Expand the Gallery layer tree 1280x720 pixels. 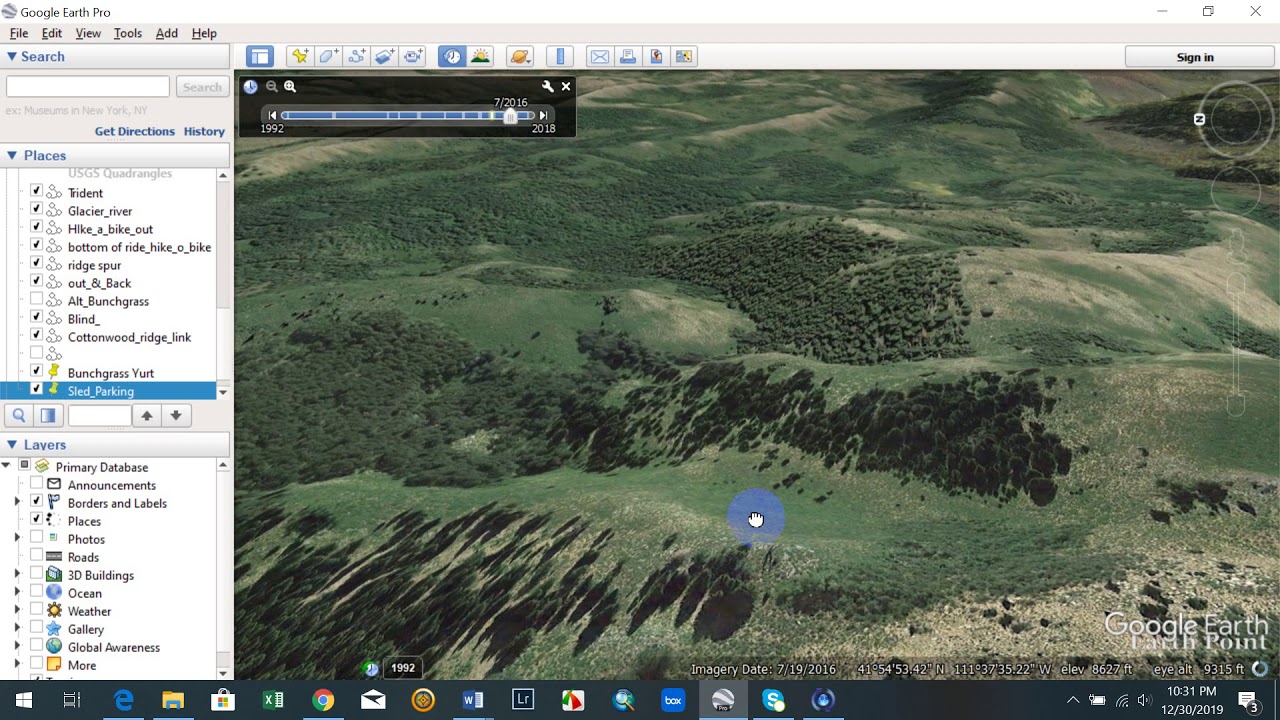coord(17,628)
